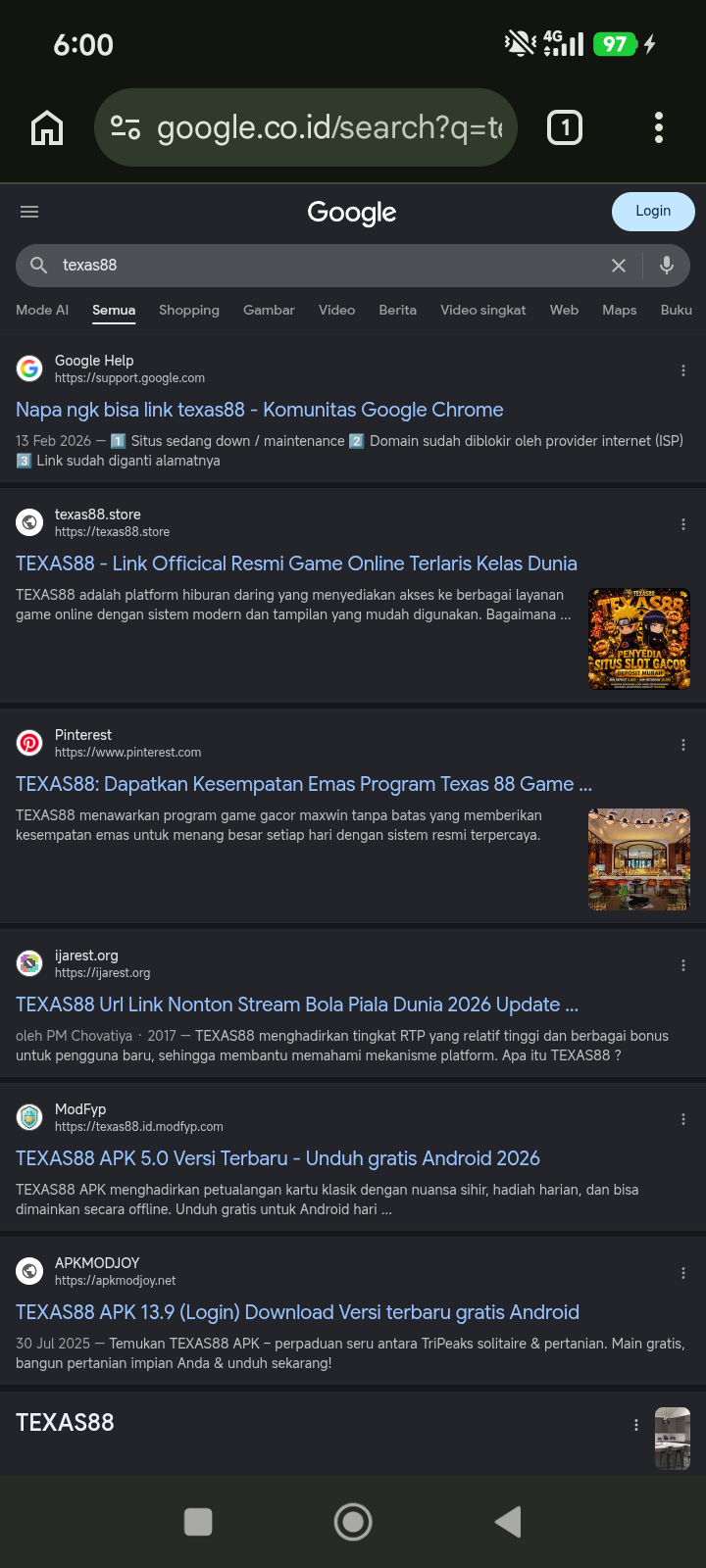Switch to Video singkat tab
The width and height of the screenshot is (706, 1568).
tap(482, 310)
